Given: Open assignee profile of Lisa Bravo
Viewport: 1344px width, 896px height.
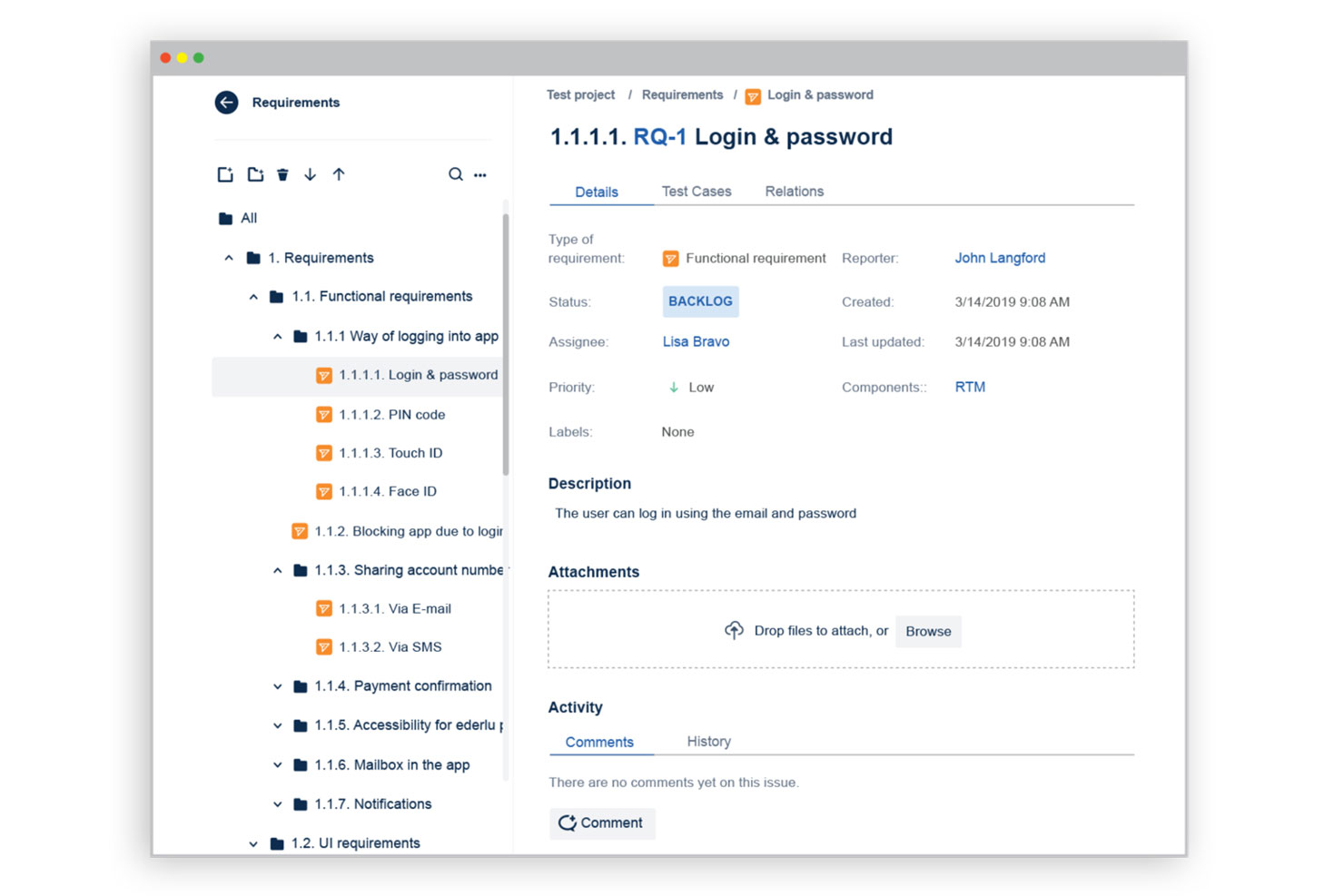Looking at the screenshot, I should 696,341.
